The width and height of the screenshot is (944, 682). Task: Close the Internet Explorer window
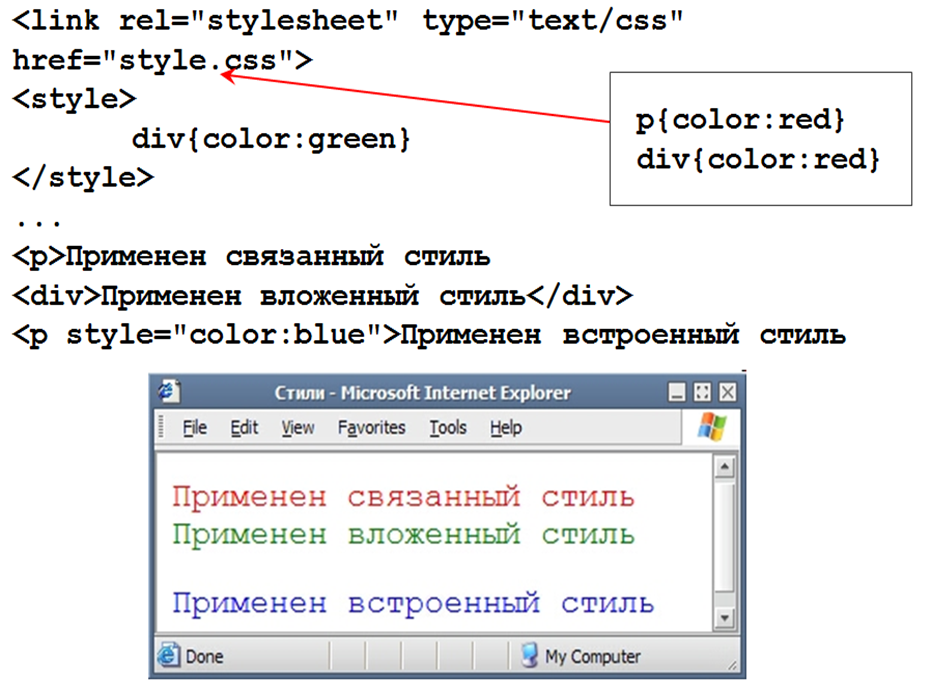(x=727, y=392)
